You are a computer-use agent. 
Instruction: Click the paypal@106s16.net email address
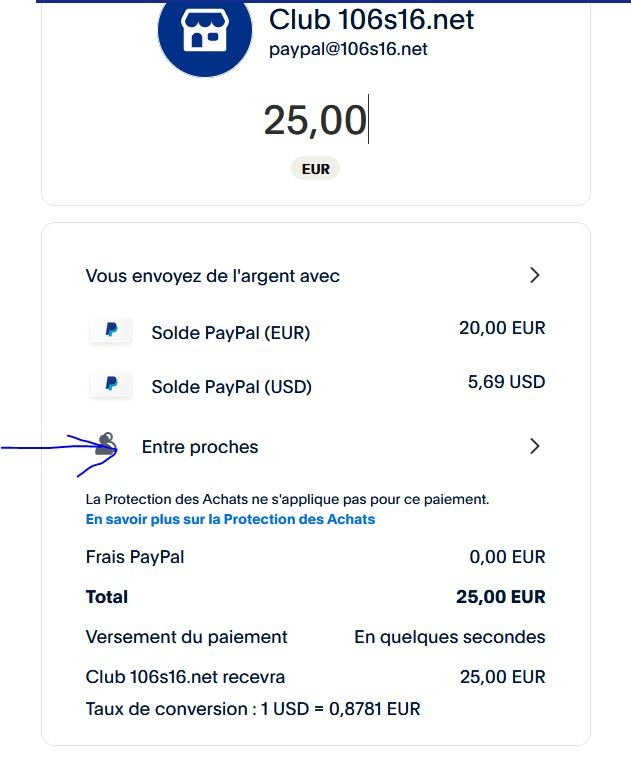point(348,49)
